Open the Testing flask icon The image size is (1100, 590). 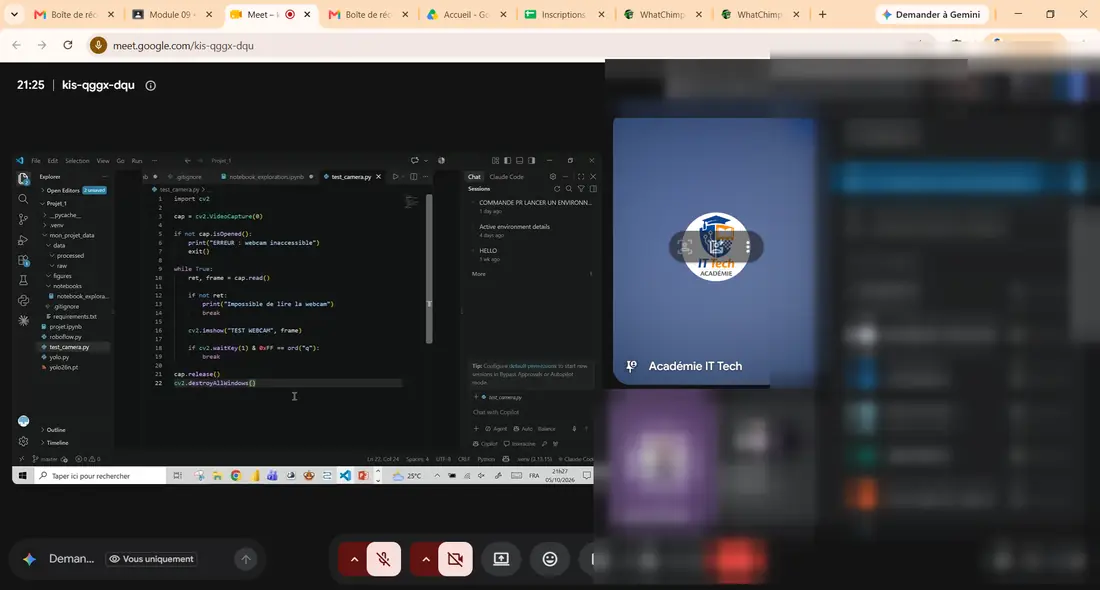tap(23, 281)
